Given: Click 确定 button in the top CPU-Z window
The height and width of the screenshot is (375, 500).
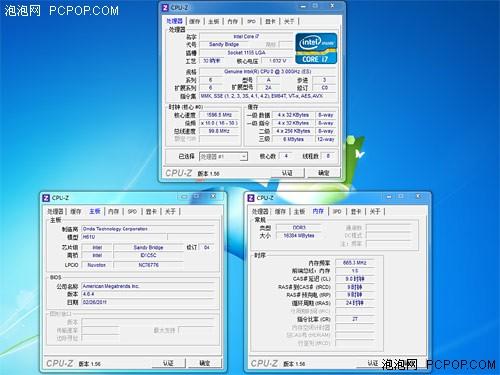Looking at the screenshot, I should coord(324,173).
